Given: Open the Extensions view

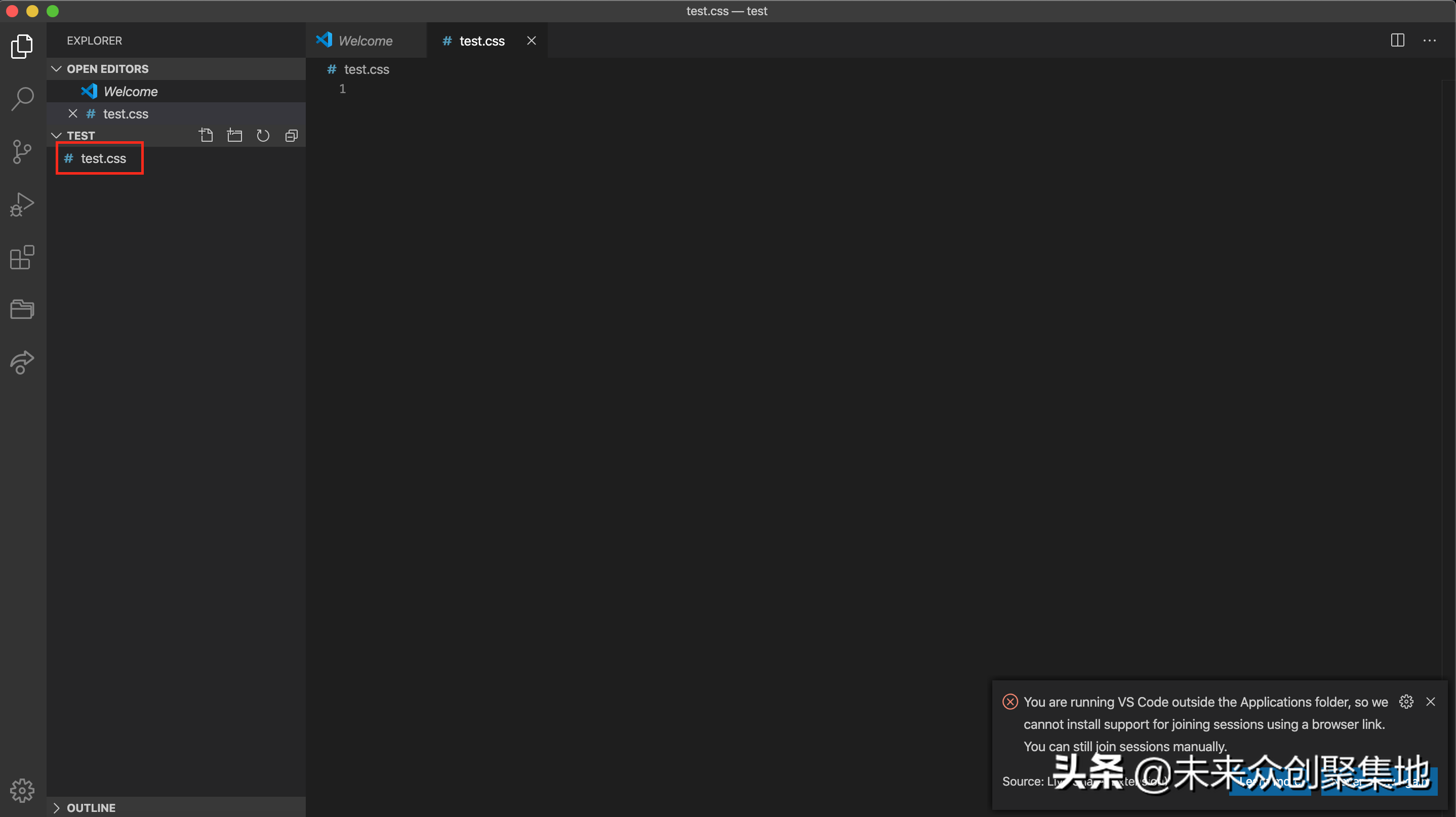Looking at the screenshot, I should pyautogui.click(x=22, y=257).
